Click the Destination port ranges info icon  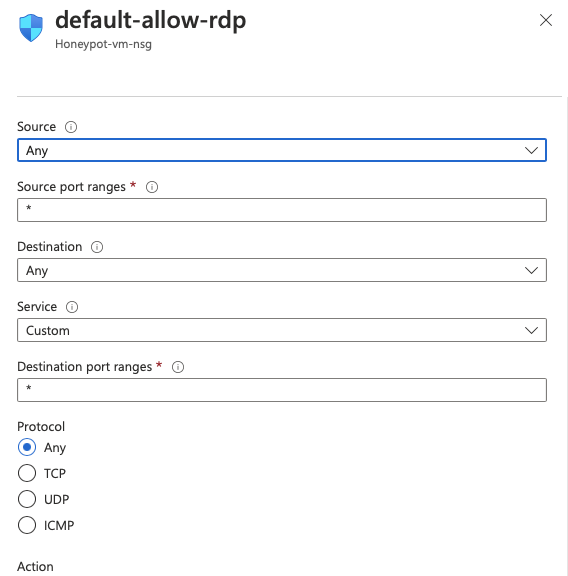click(178, 367)
